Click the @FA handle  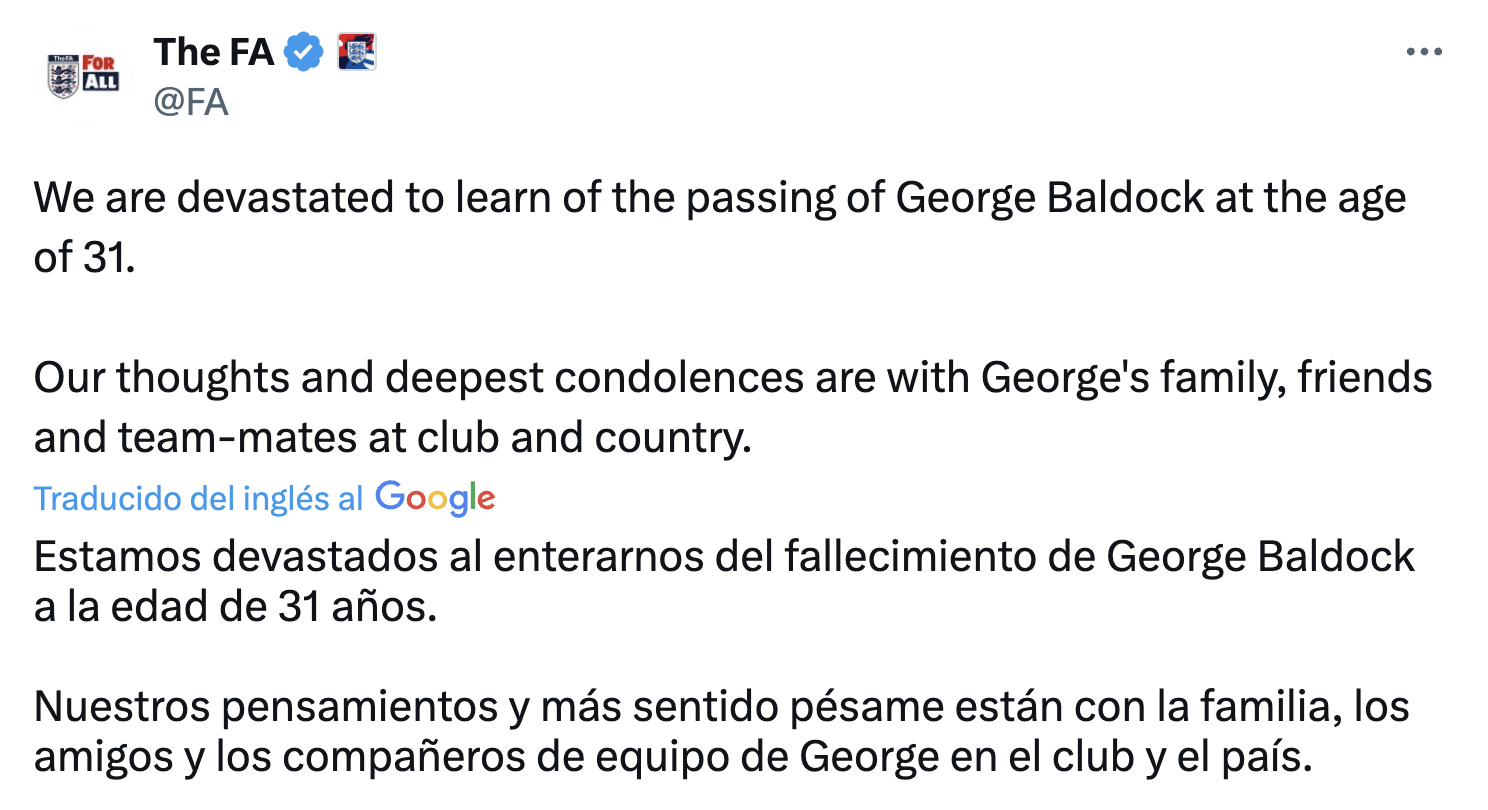(191, 102)
